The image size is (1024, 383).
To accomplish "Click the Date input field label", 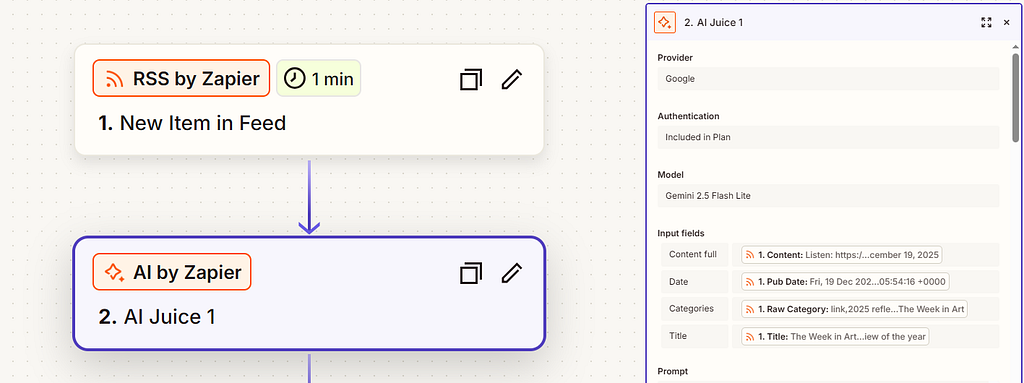I will [x=694, y=282].
